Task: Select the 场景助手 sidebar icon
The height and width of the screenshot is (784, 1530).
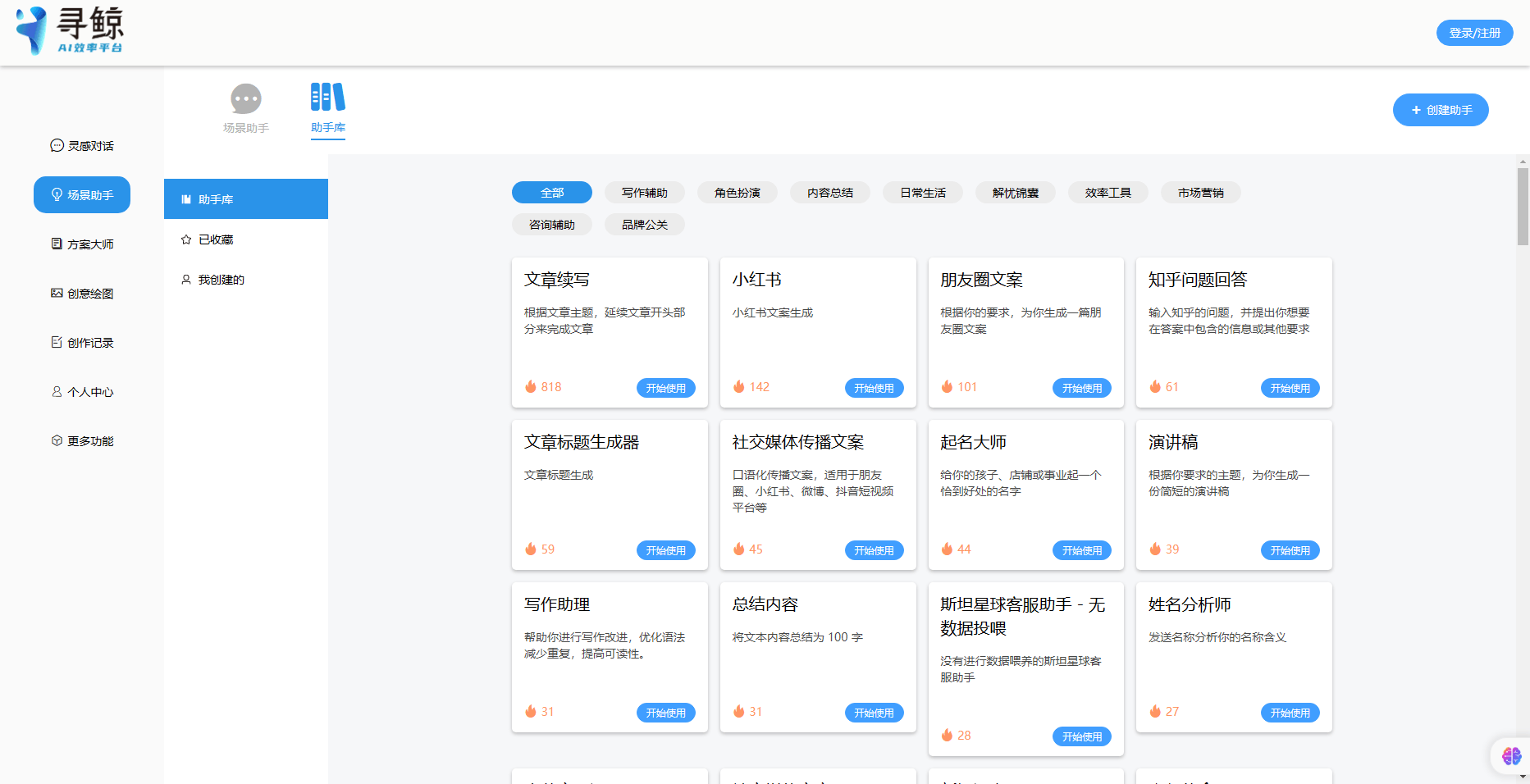Action: [81, 194]
